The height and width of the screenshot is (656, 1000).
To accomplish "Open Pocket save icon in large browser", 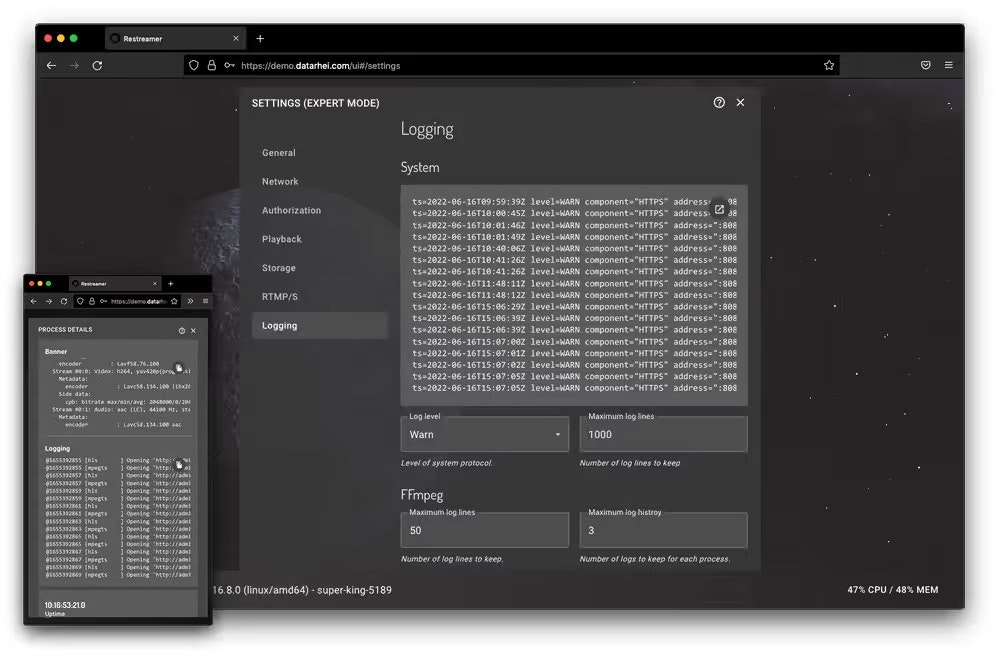I will [x=925, y=65].
